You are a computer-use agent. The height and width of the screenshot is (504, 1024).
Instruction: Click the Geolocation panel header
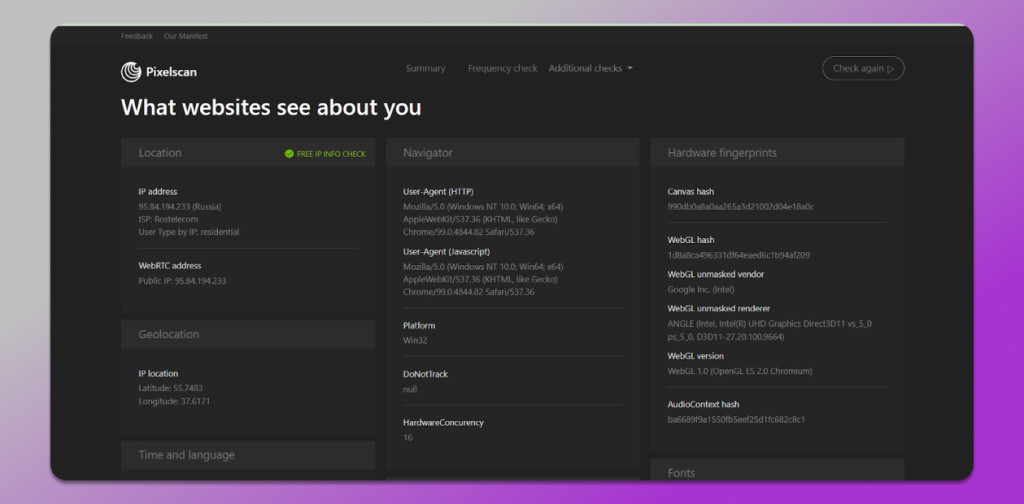[169, 335]
